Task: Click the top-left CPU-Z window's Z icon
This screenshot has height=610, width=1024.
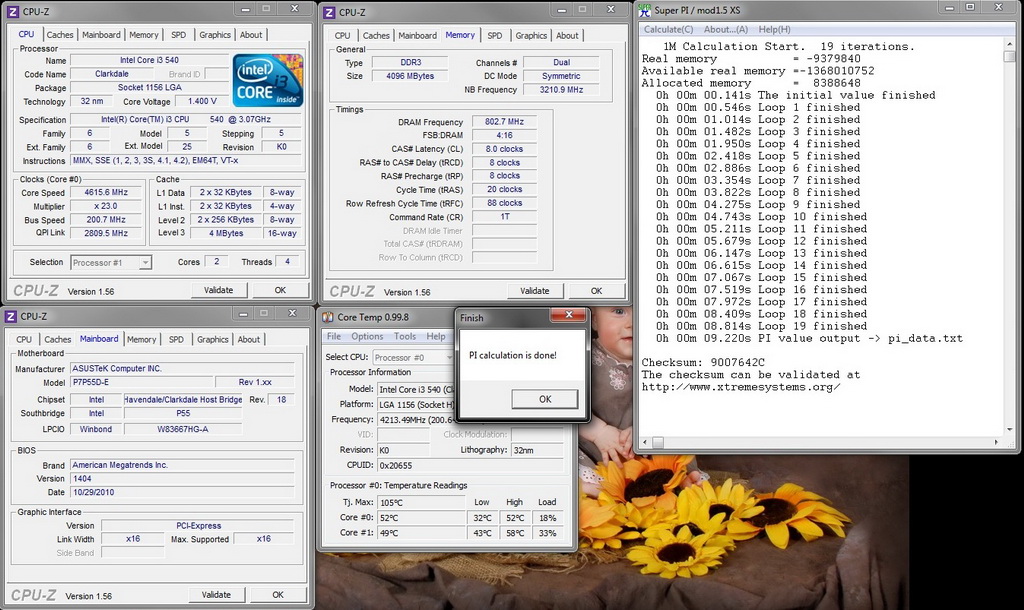Action: [12, 11]
